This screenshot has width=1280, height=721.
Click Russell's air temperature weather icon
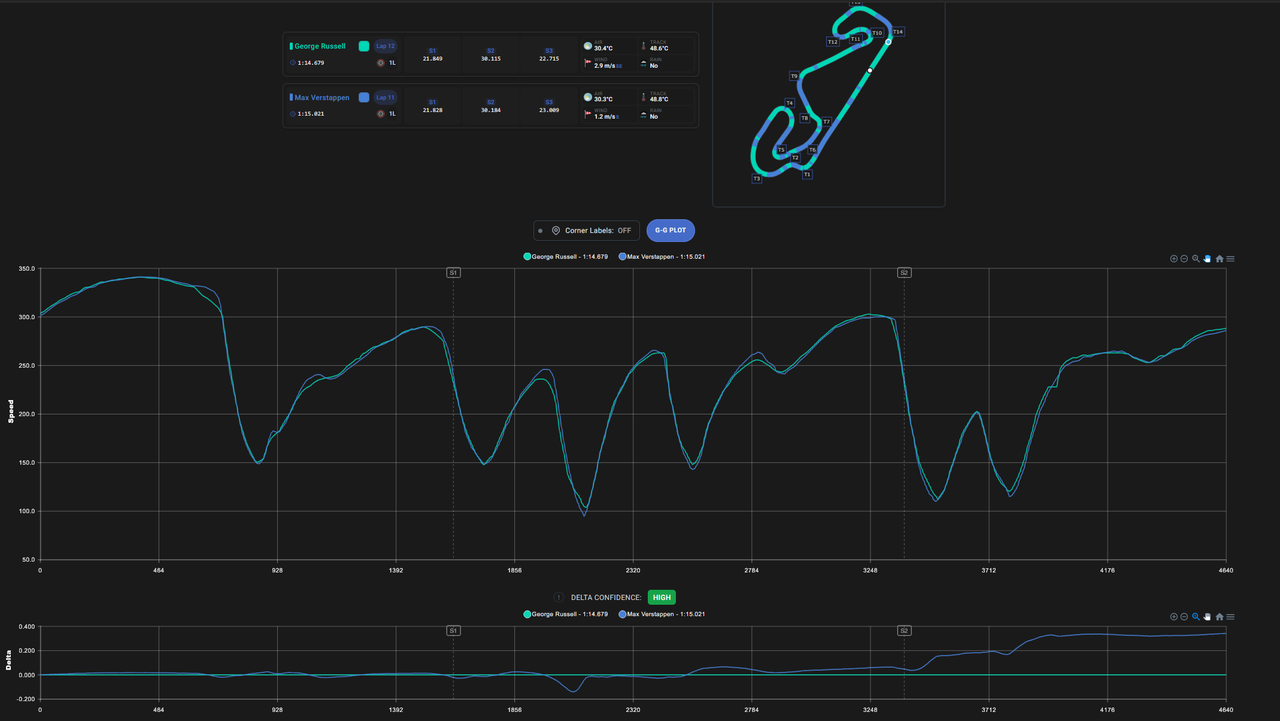coord(587,45)
